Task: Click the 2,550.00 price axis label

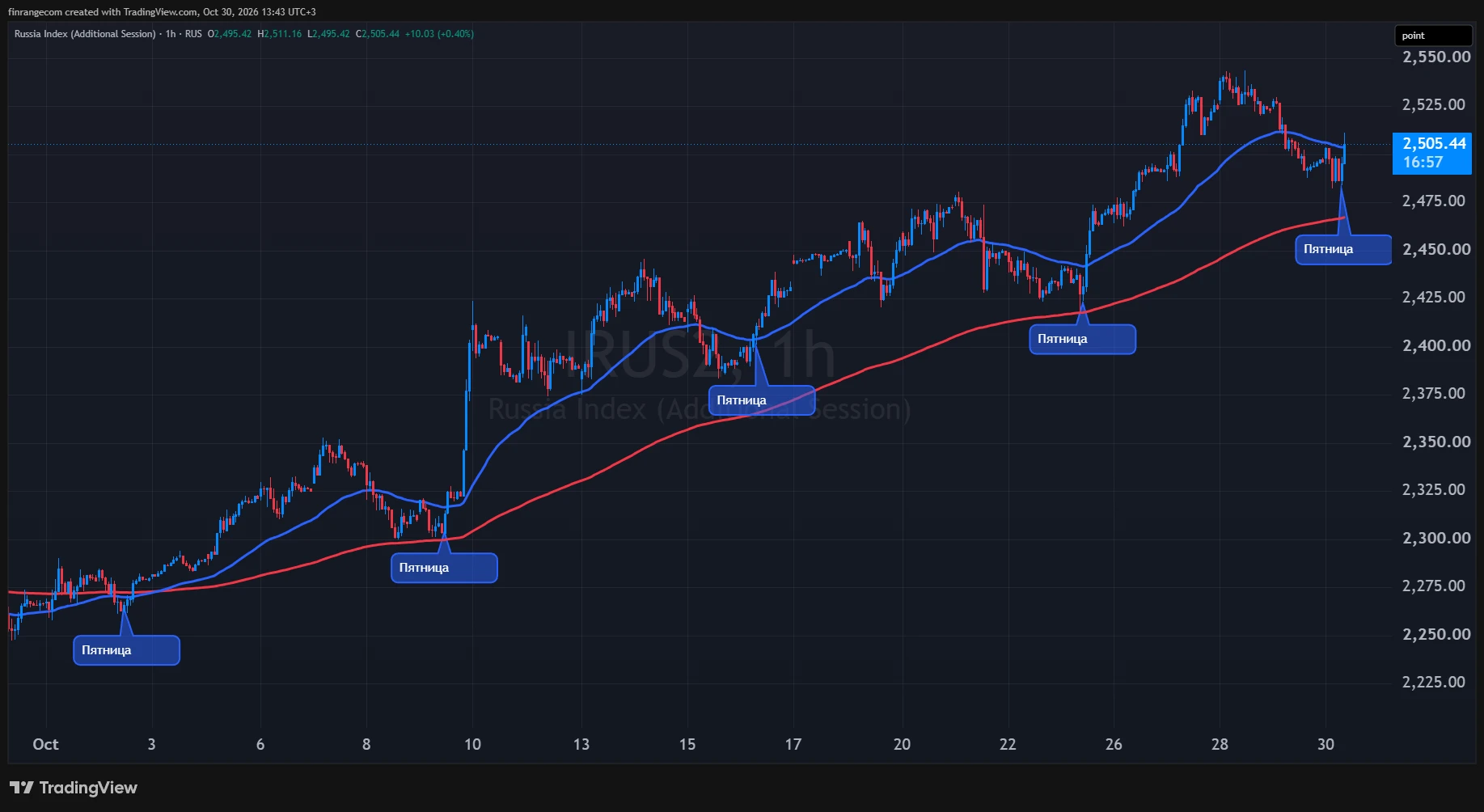Action: [1436, 57]
